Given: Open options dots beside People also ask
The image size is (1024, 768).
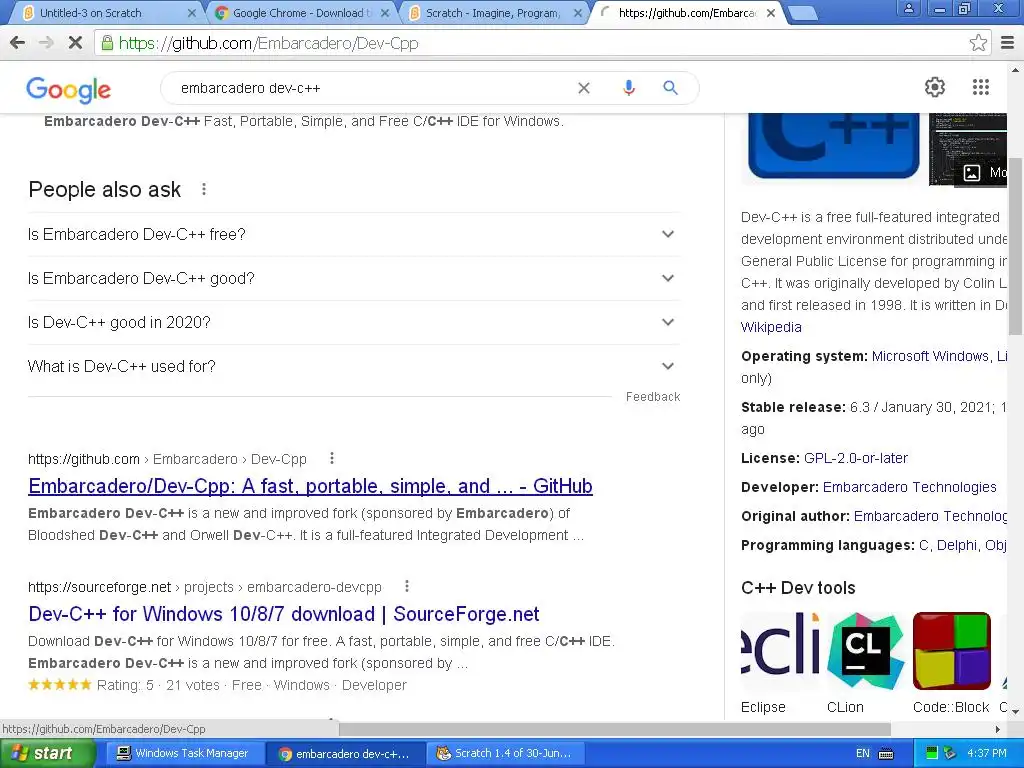Looking at the screenshot, I should click(204, 189).
